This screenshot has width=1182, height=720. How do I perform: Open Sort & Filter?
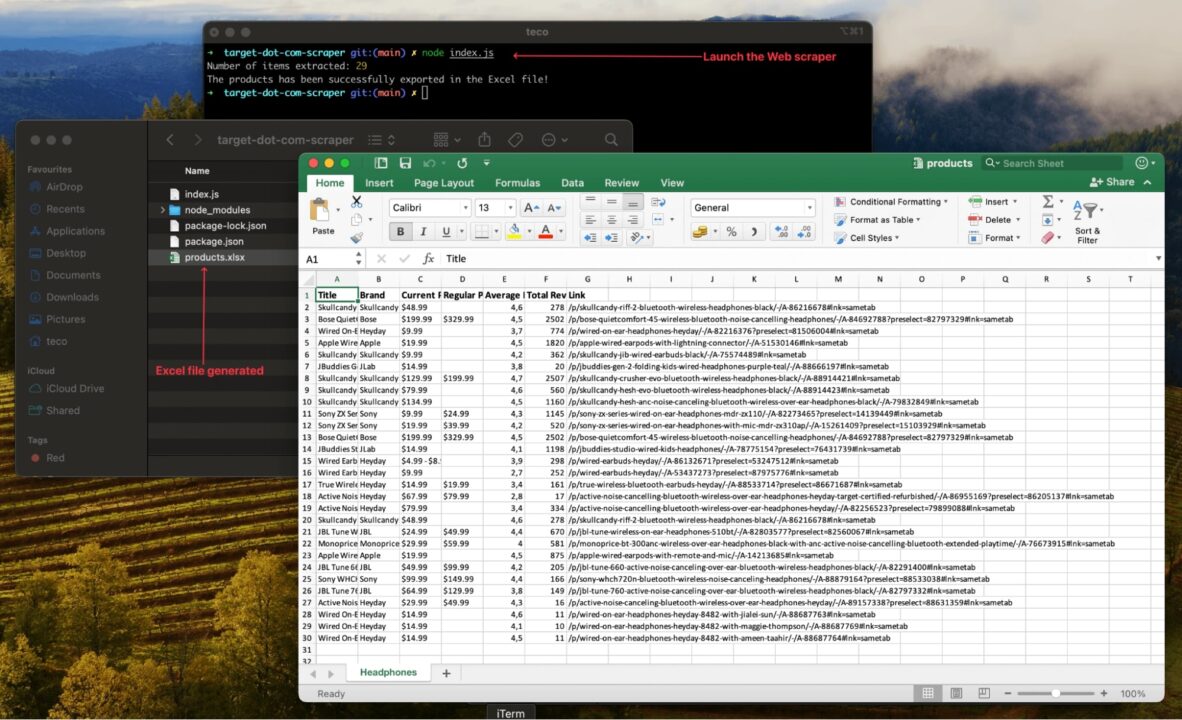tap(1087, 222)
